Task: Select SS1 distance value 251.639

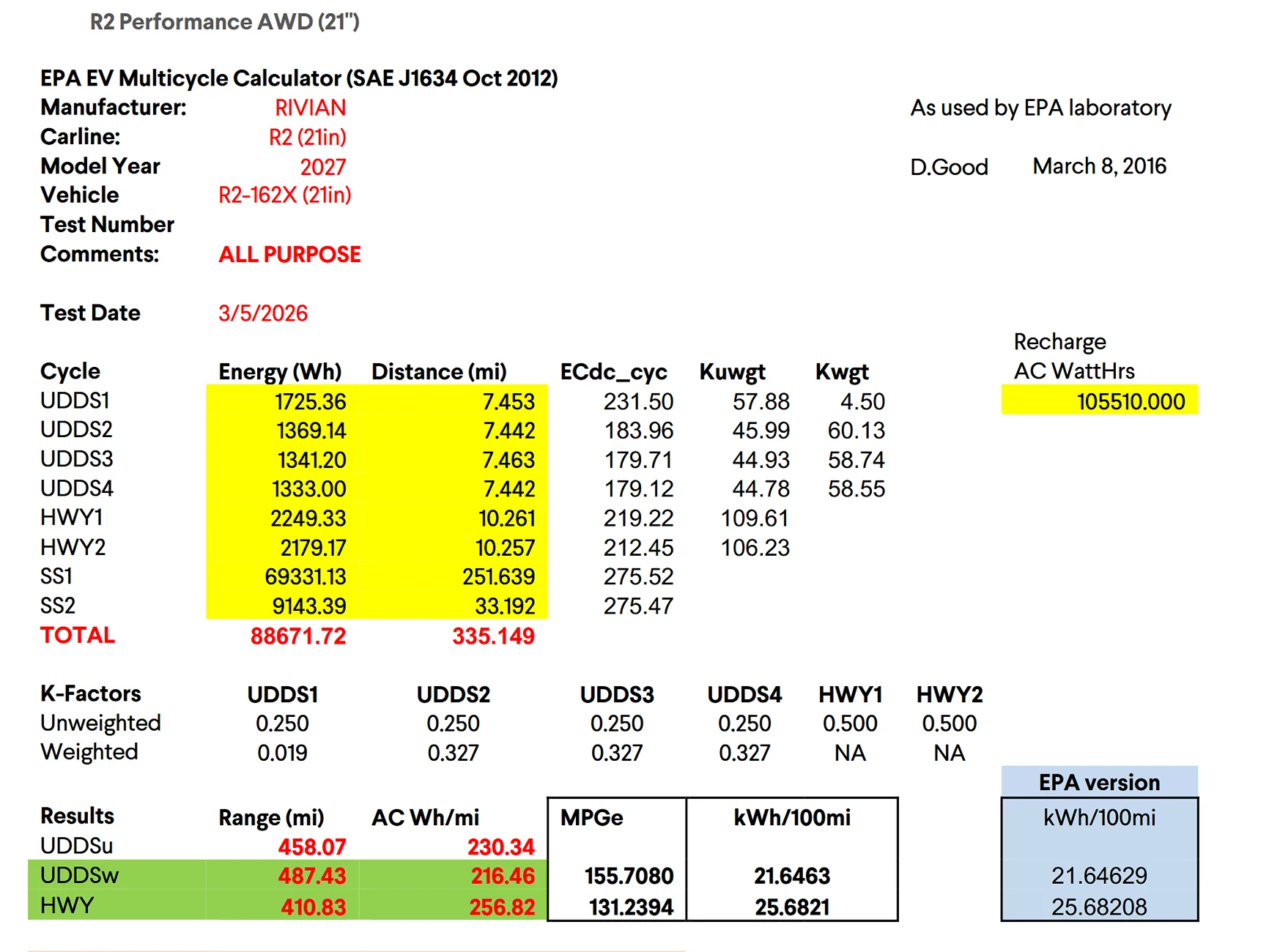Action: (498, 577)
